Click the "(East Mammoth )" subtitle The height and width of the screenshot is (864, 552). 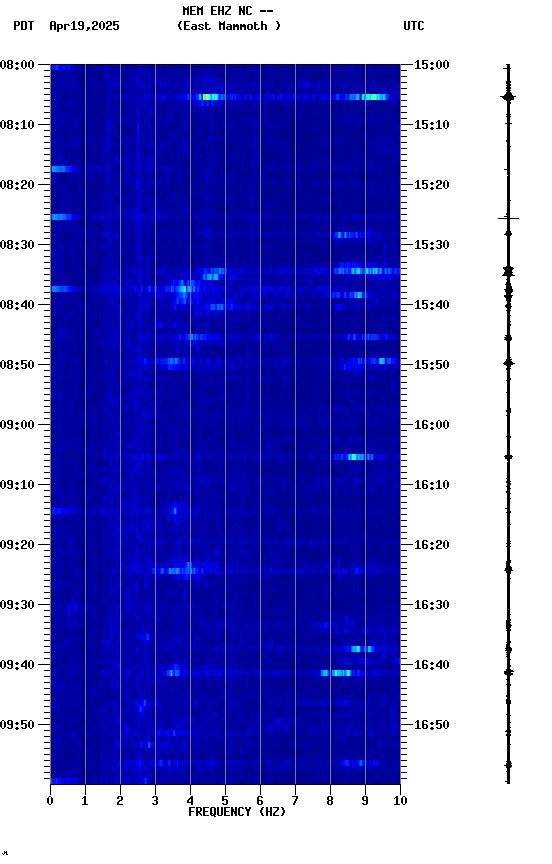coord(229,26)
